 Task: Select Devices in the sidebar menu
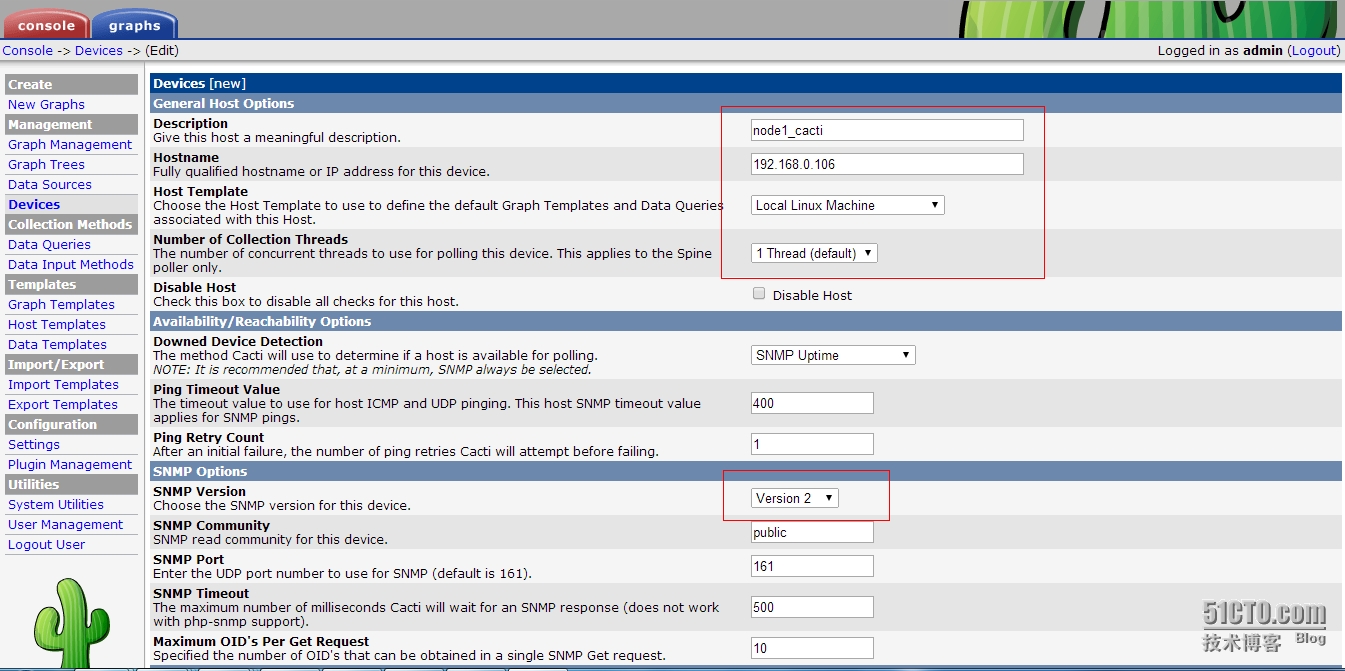[x=34, y=204]
